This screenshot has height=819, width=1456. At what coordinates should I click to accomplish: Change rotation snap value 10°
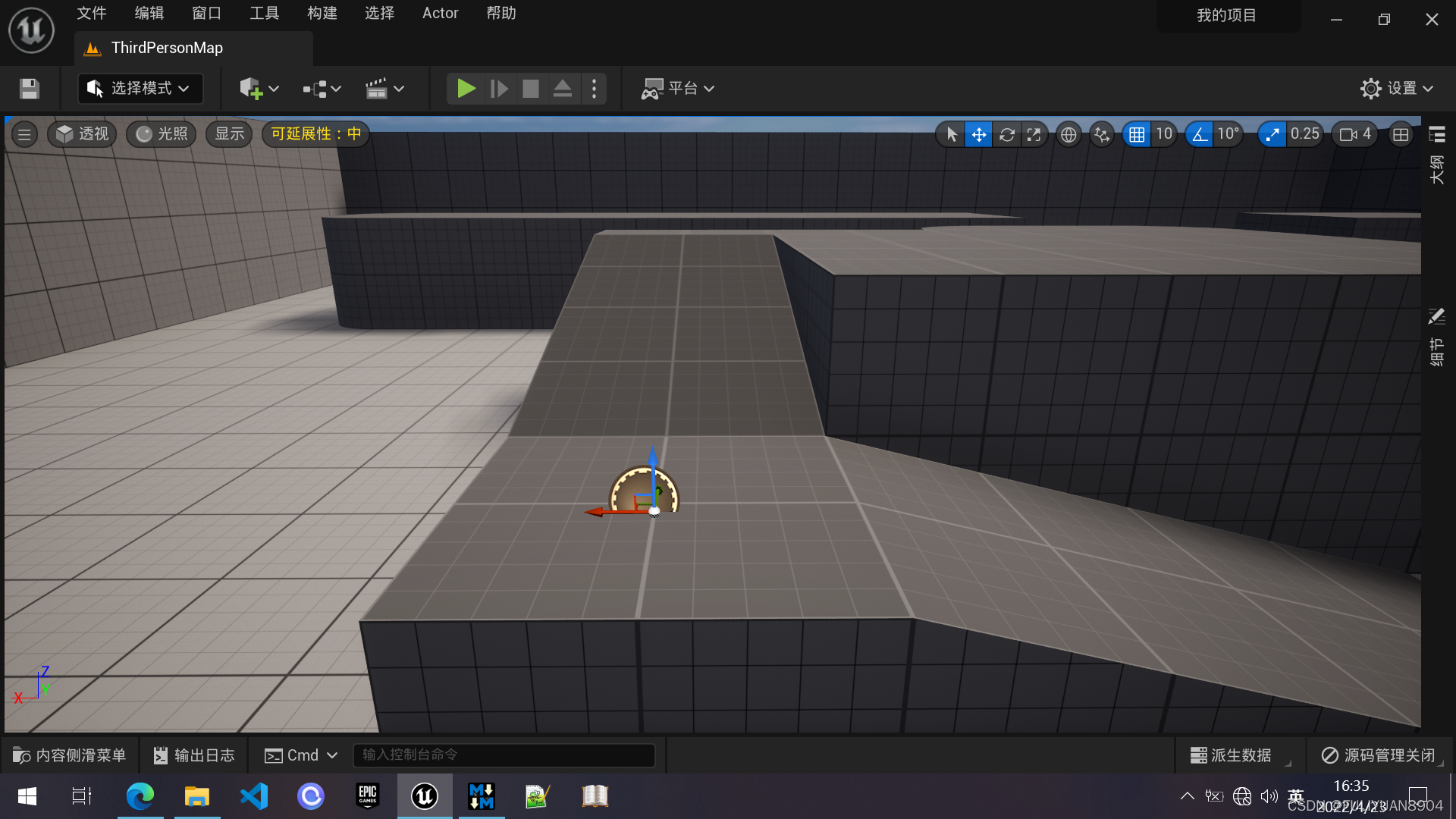pos(1228,134)
